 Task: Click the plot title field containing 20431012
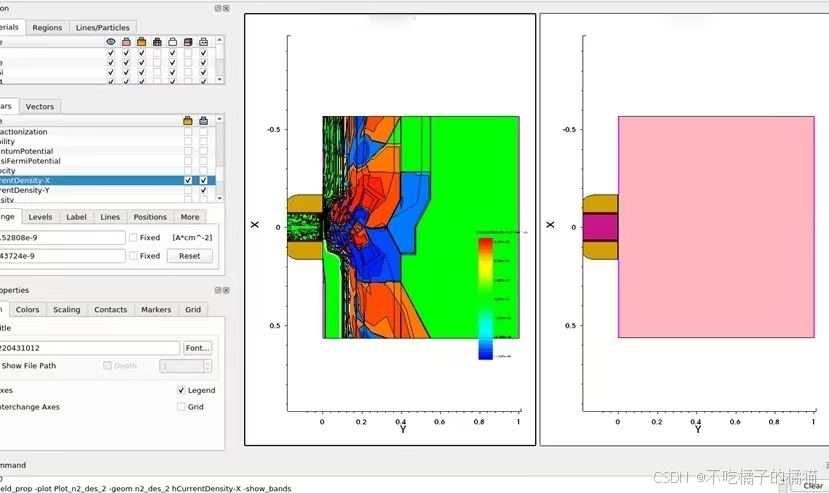pyautogui.click(x=89, y=348)
